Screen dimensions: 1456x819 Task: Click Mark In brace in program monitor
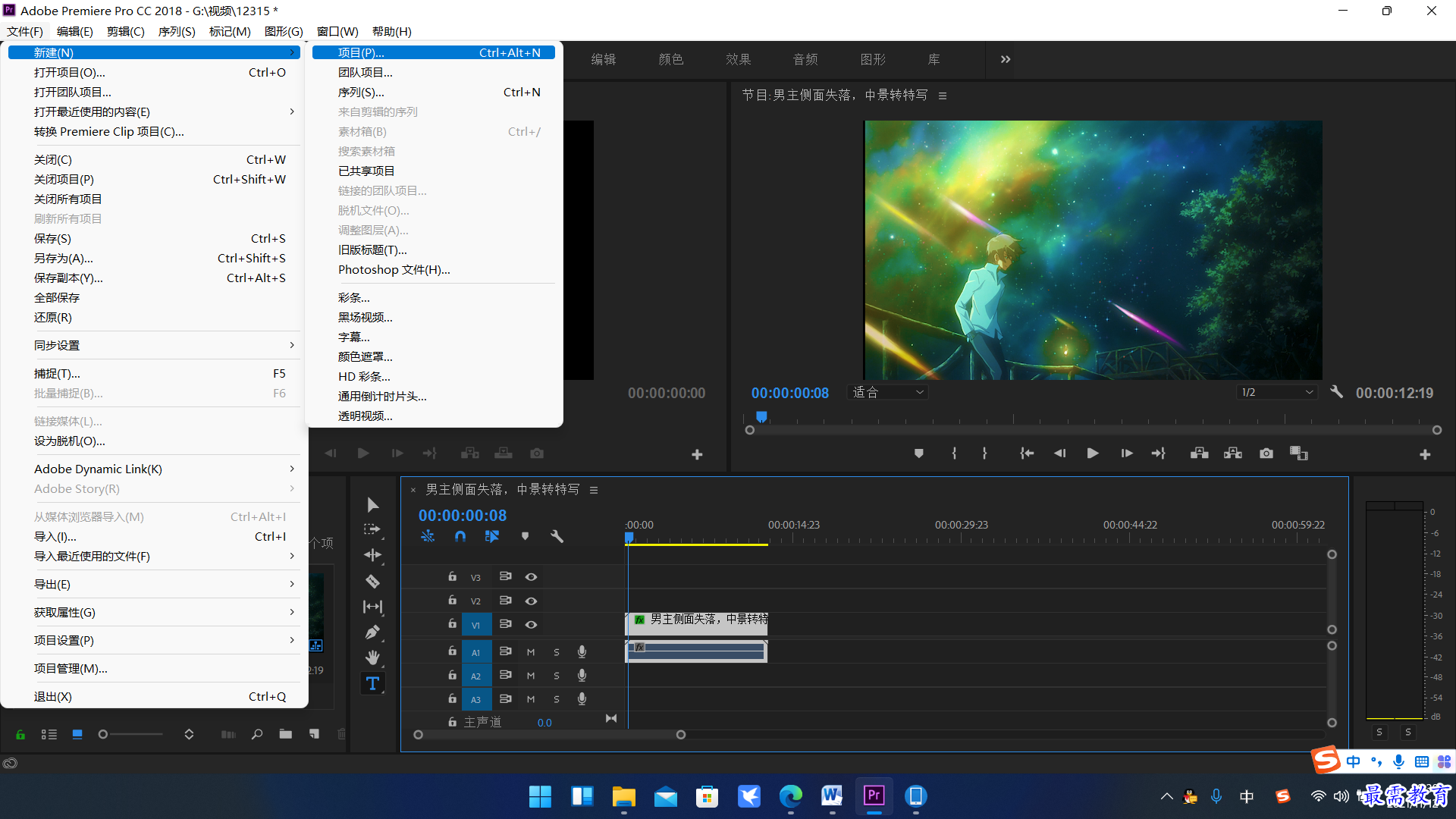point(954,453)
